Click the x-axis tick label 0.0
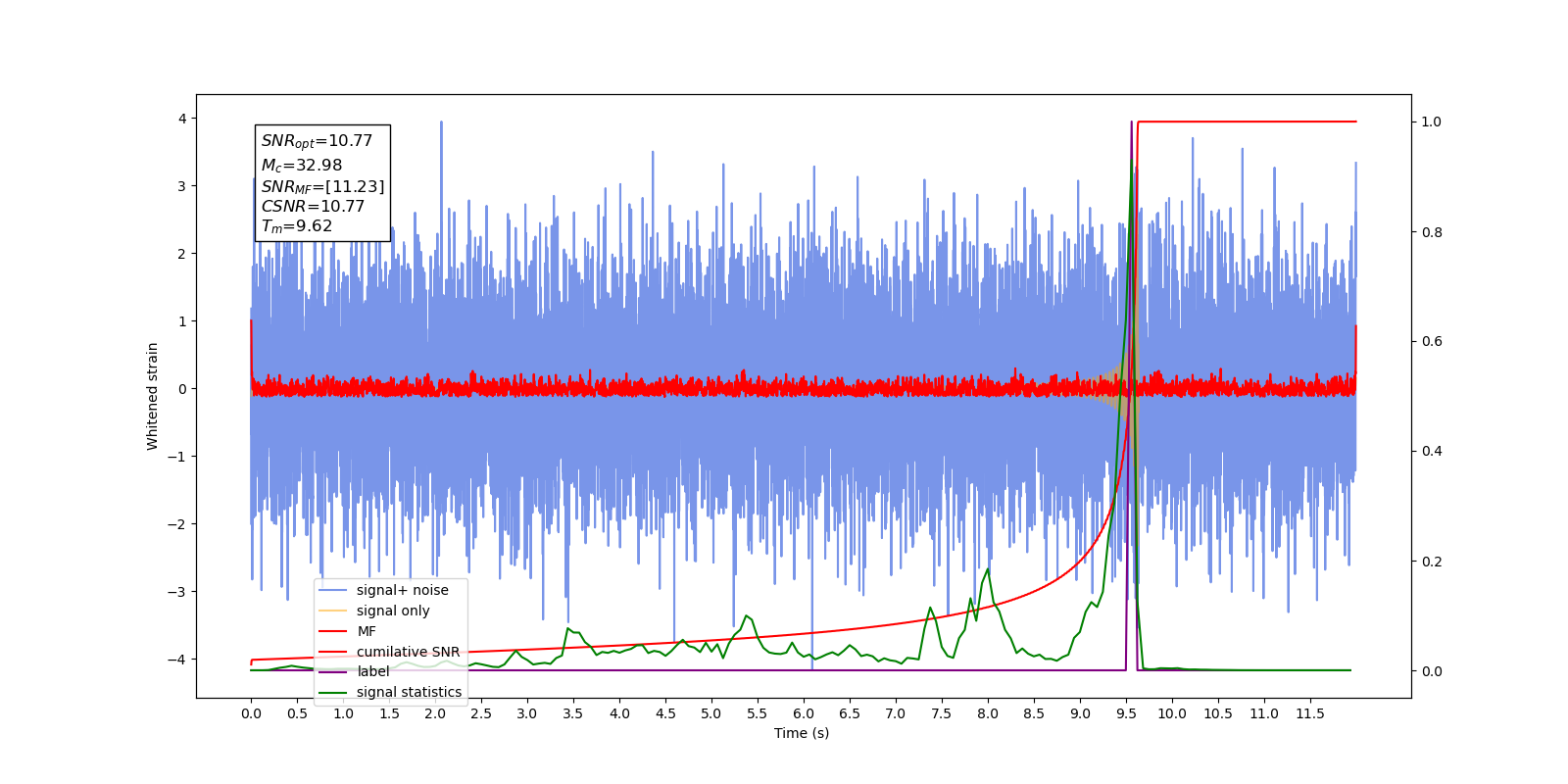 coord(251,713)
